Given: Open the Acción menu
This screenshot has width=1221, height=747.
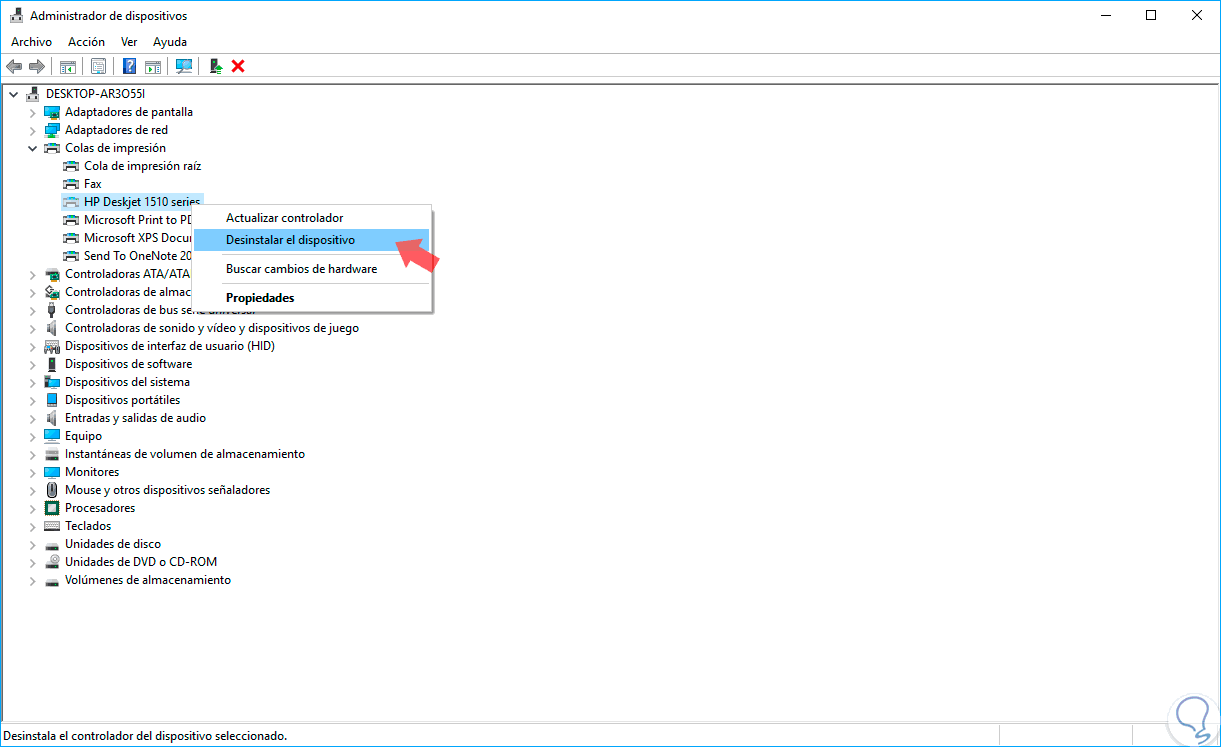Looking at the screenshot, I should 86,42.
